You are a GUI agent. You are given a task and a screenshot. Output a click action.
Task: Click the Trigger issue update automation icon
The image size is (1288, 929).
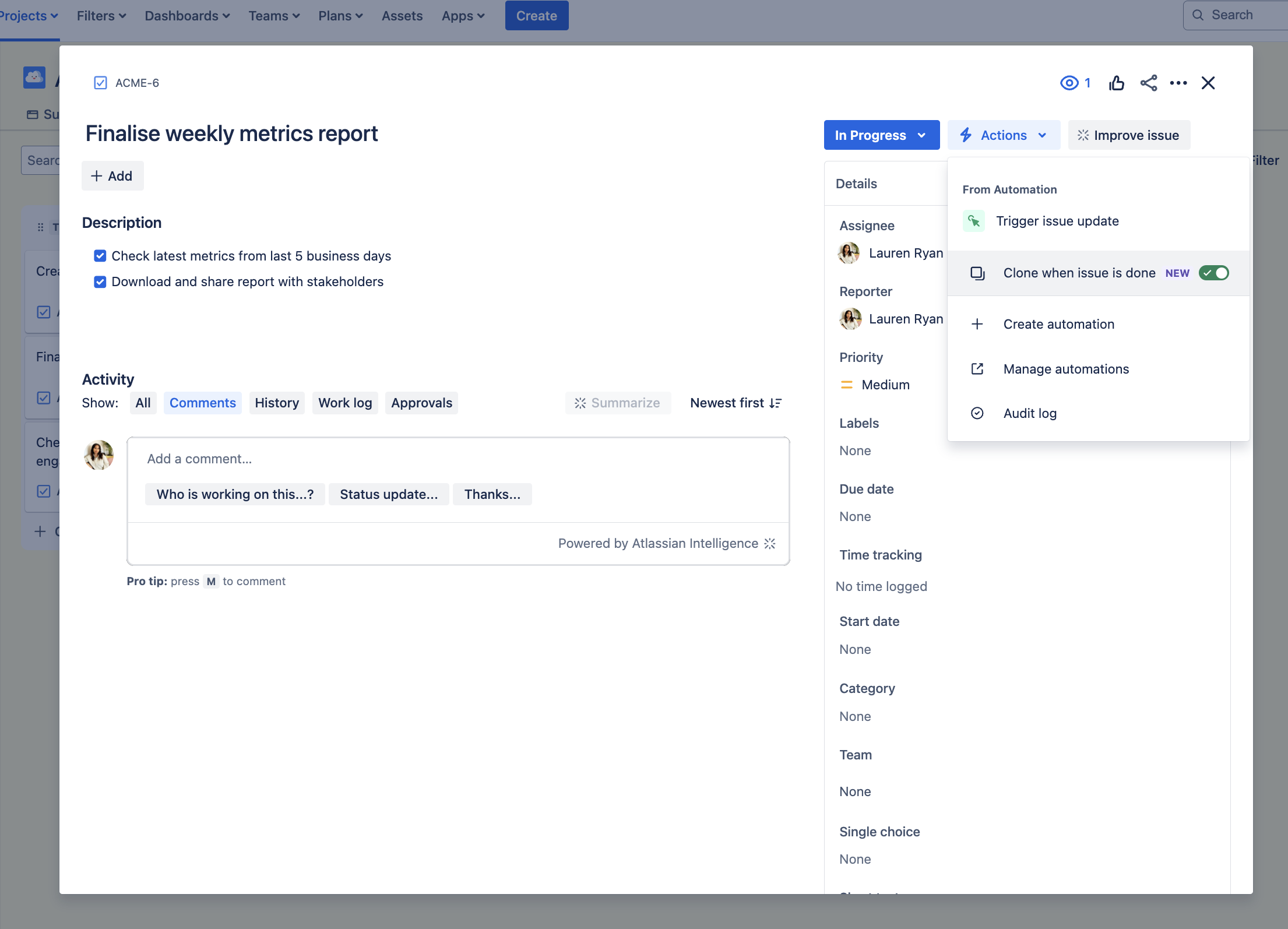(975, 220)
